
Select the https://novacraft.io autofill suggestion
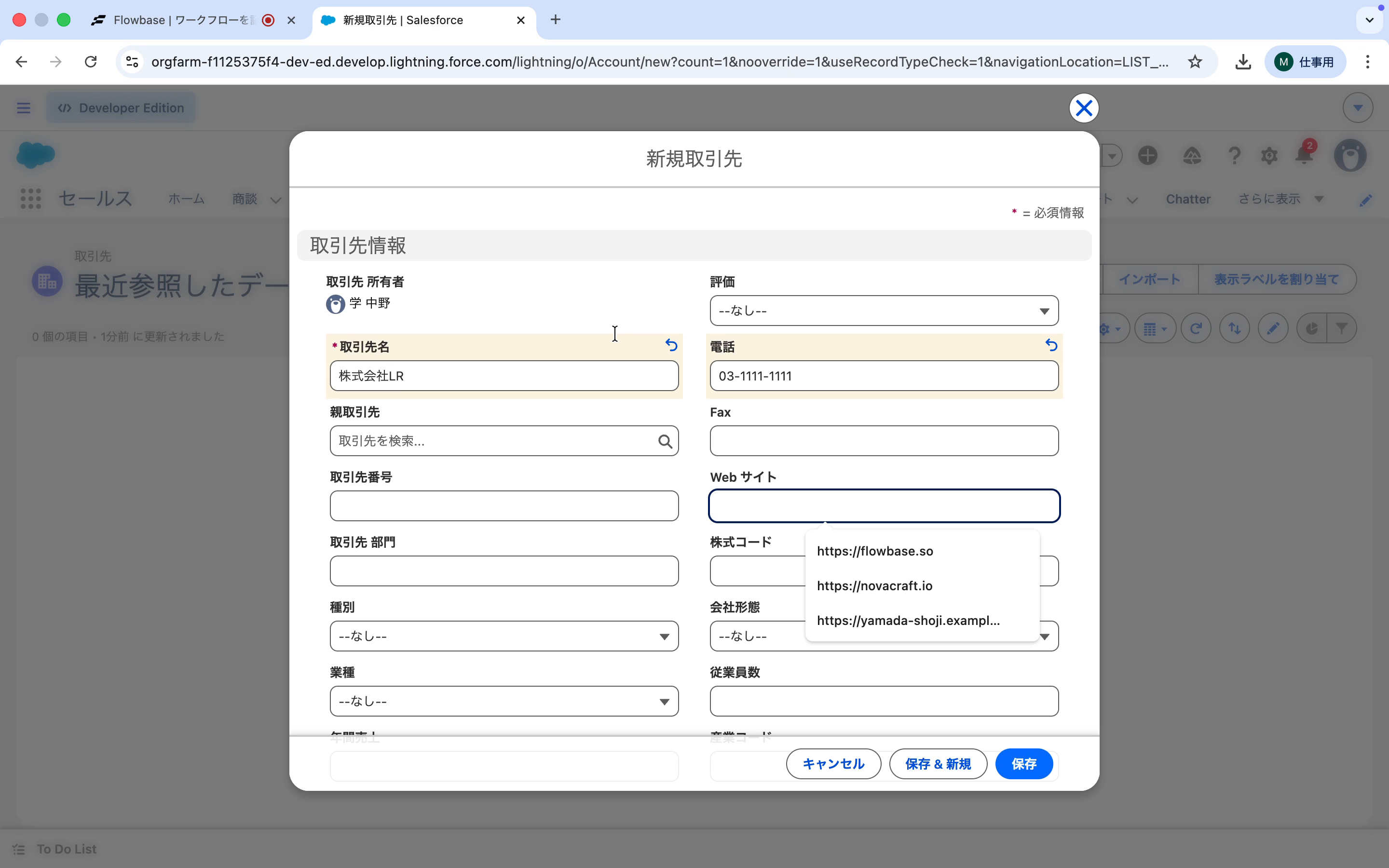(x=875, y=585)
